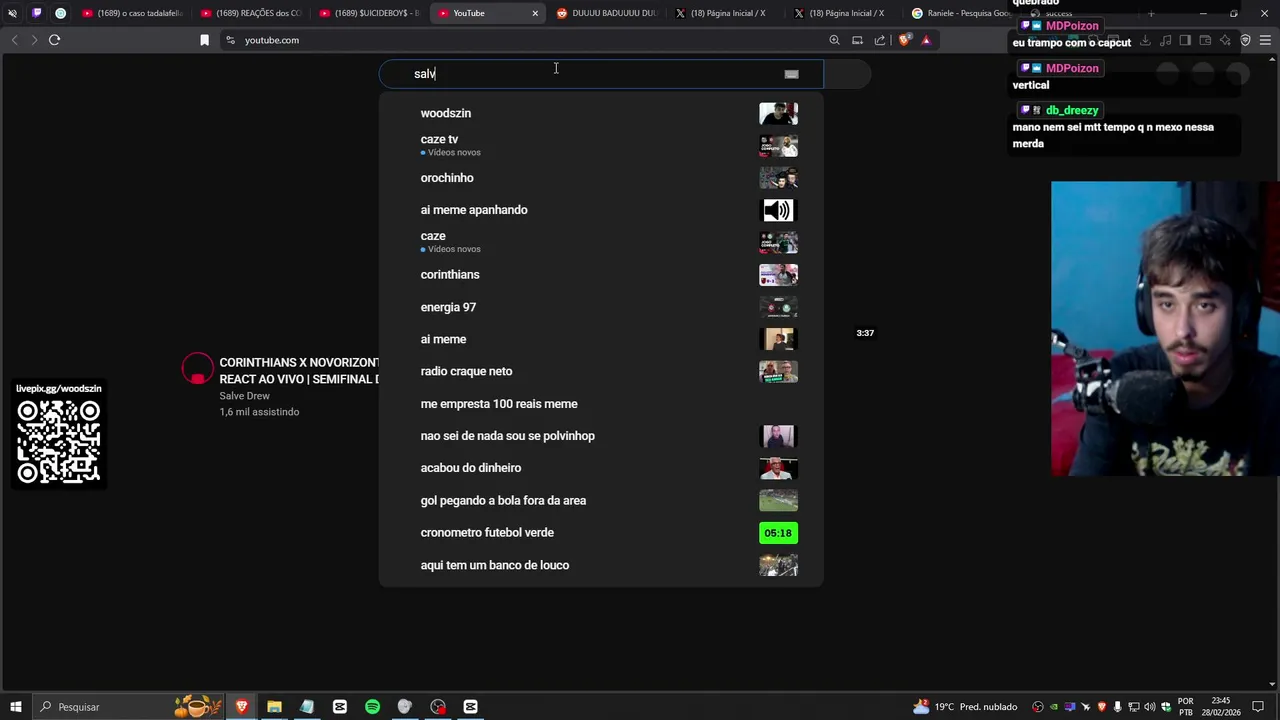Close the active YouTube tab
Screen dimensions: 1280x720
pyautogui.click(x=535, y=13)
